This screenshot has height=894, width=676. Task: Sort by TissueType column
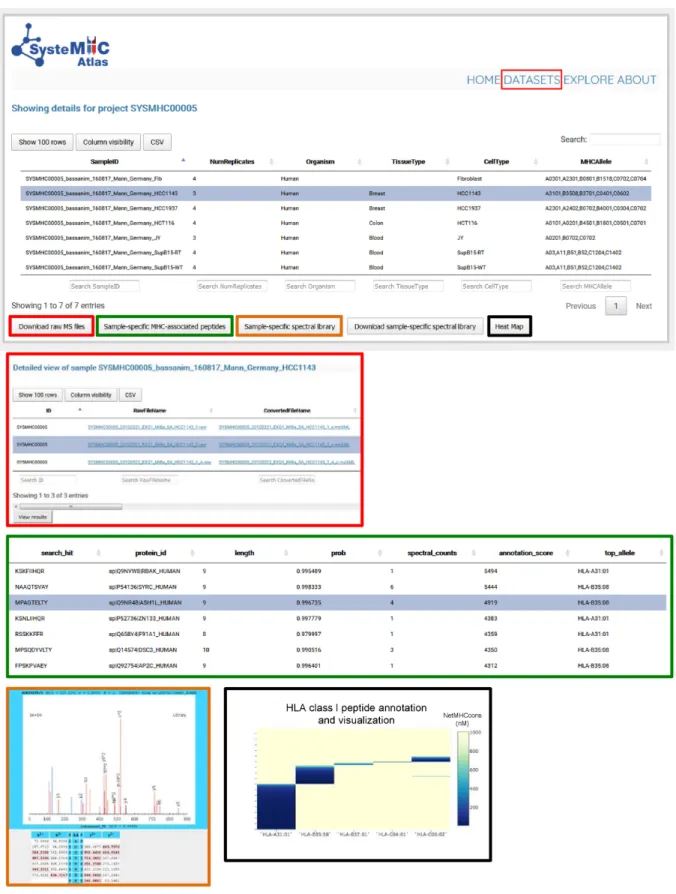pos(408,162)
